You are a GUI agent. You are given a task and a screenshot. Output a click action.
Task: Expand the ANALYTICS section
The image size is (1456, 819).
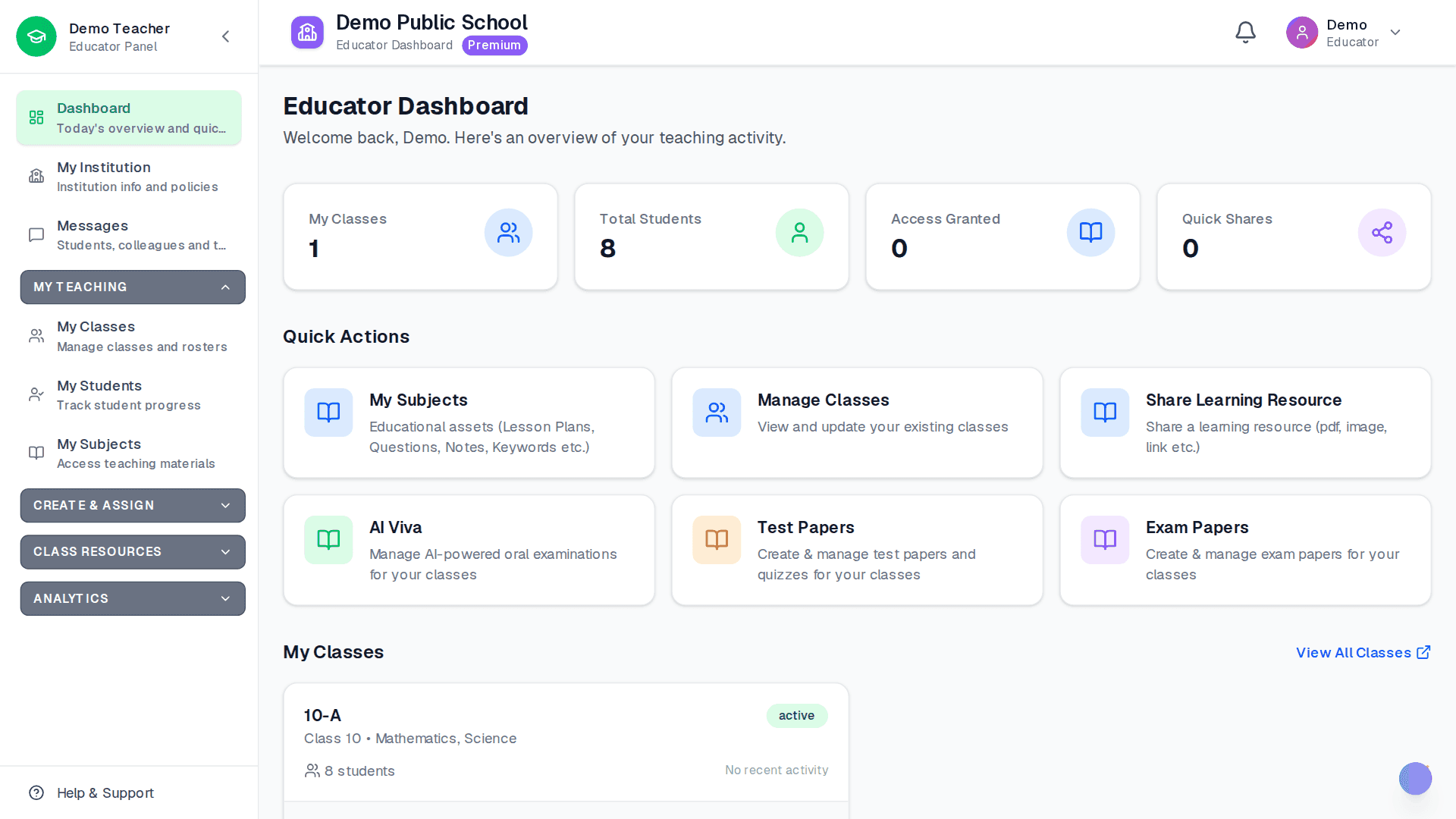coord(133,598)
